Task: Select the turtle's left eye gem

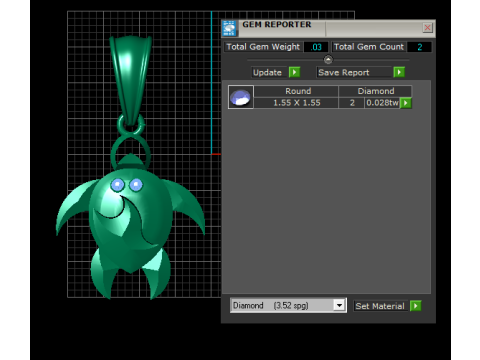Action: (117, 185)
